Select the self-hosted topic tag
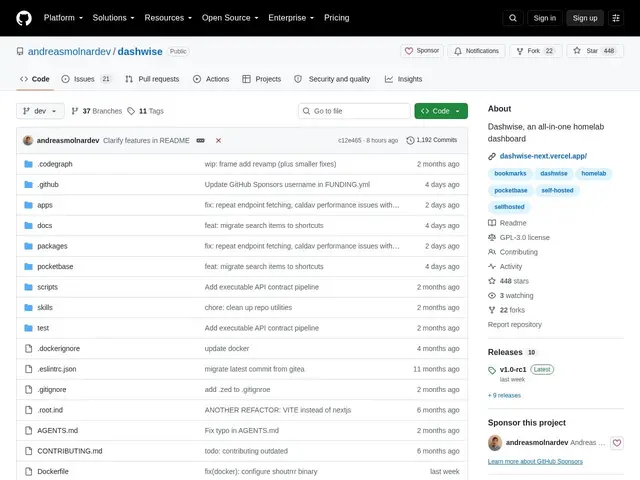The image size is (640, 480). [x=557, y=190]
